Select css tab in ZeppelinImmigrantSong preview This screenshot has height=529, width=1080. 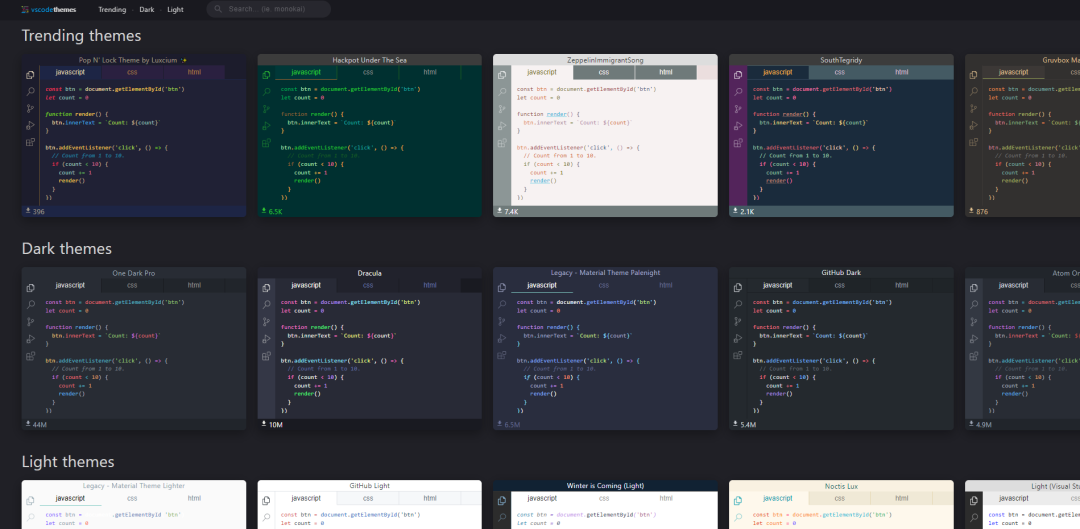(x=603, y=72)
